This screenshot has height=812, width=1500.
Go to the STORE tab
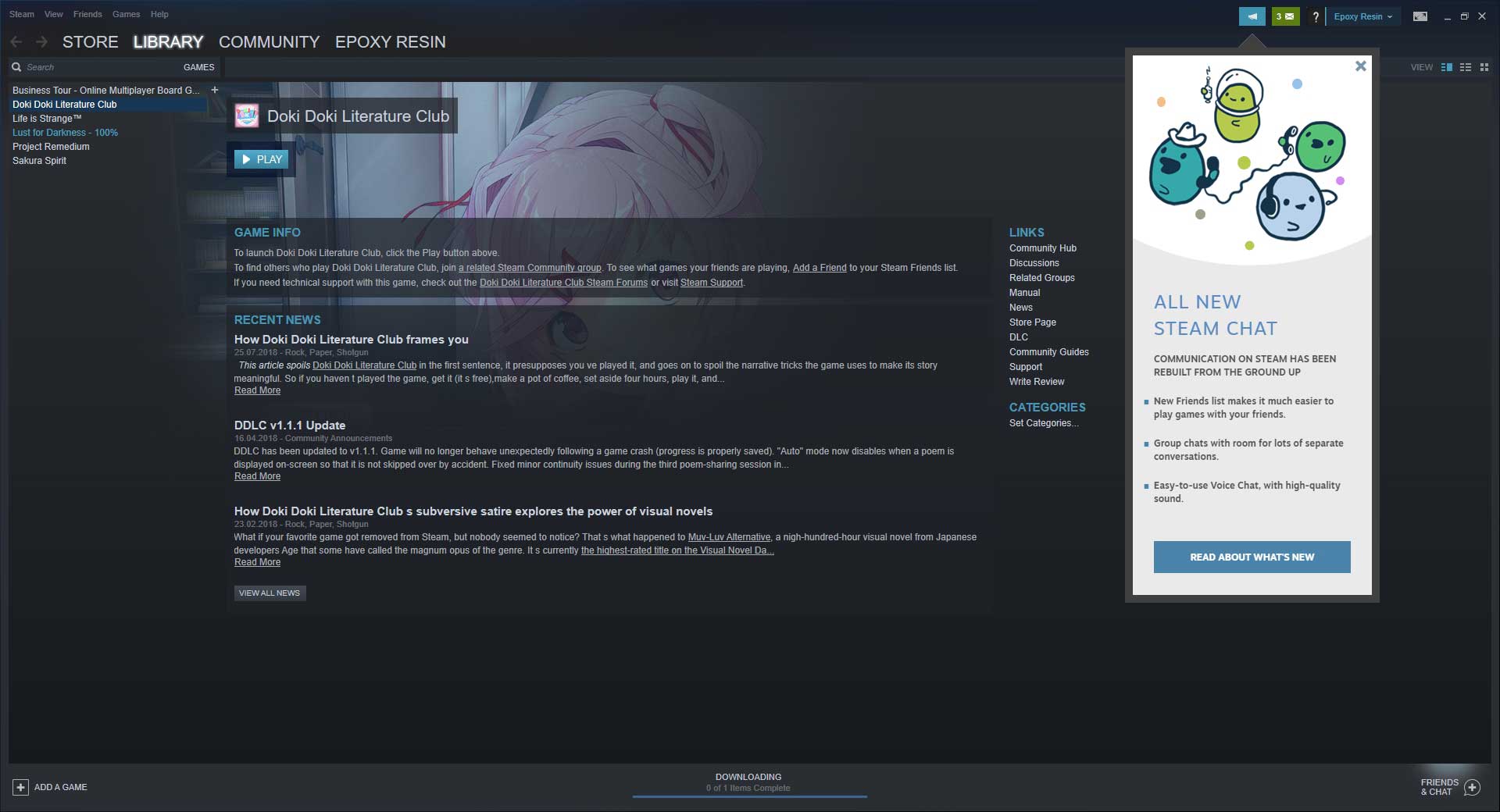tap(91, 42)
